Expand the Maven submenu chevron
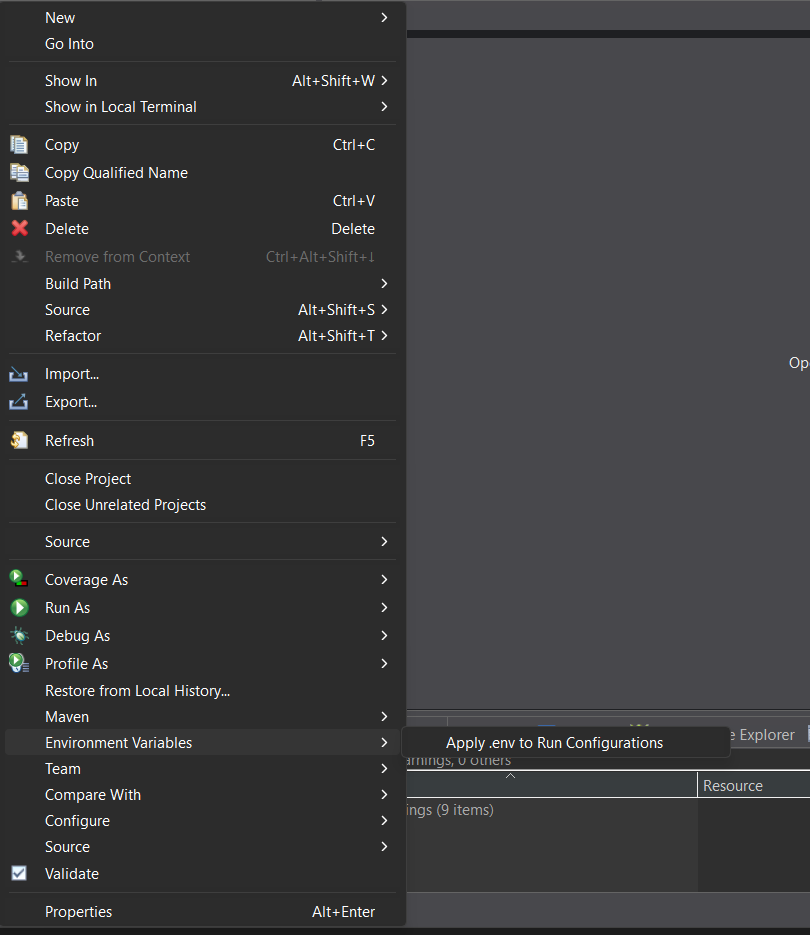Screen dimensions: 810x935 tap(384, 716)
